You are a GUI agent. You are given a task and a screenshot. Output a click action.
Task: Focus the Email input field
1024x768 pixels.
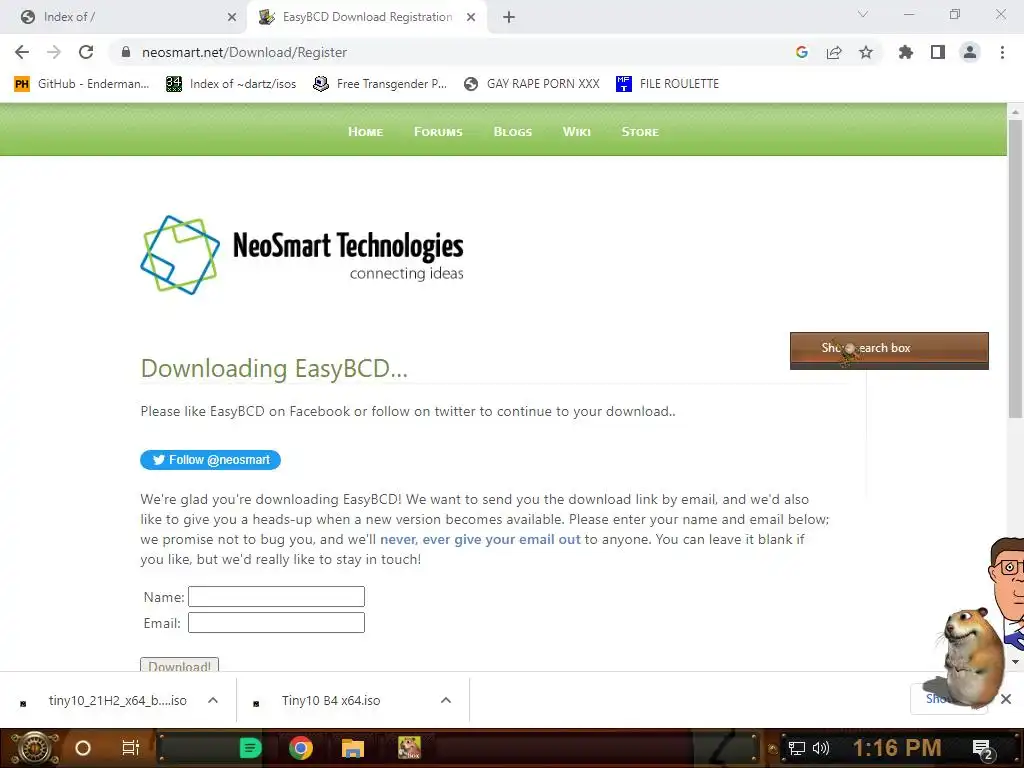tap(276, 622)
